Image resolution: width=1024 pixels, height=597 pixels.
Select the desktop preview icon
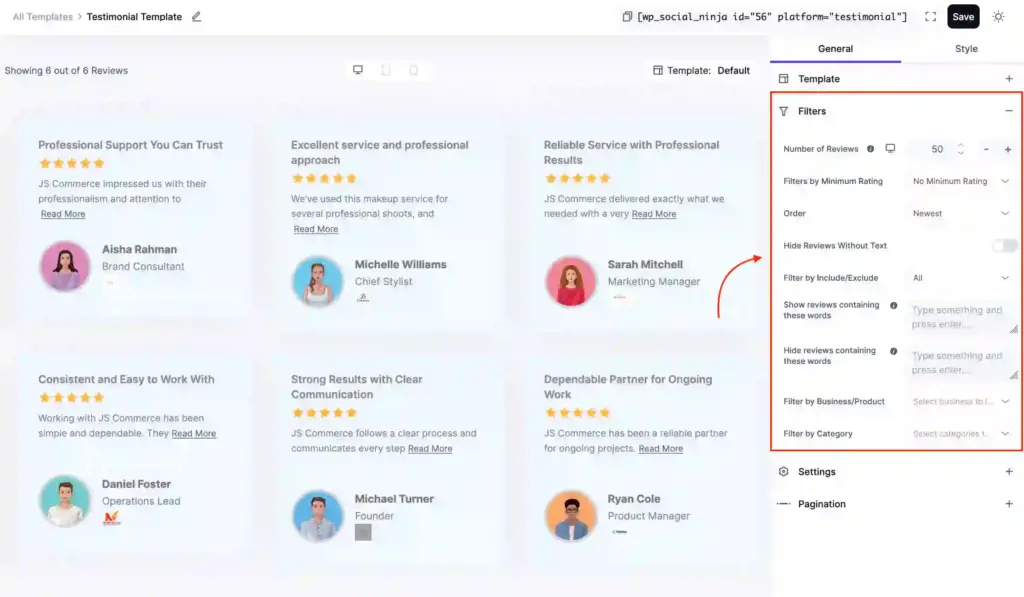[x=357, y=68]
